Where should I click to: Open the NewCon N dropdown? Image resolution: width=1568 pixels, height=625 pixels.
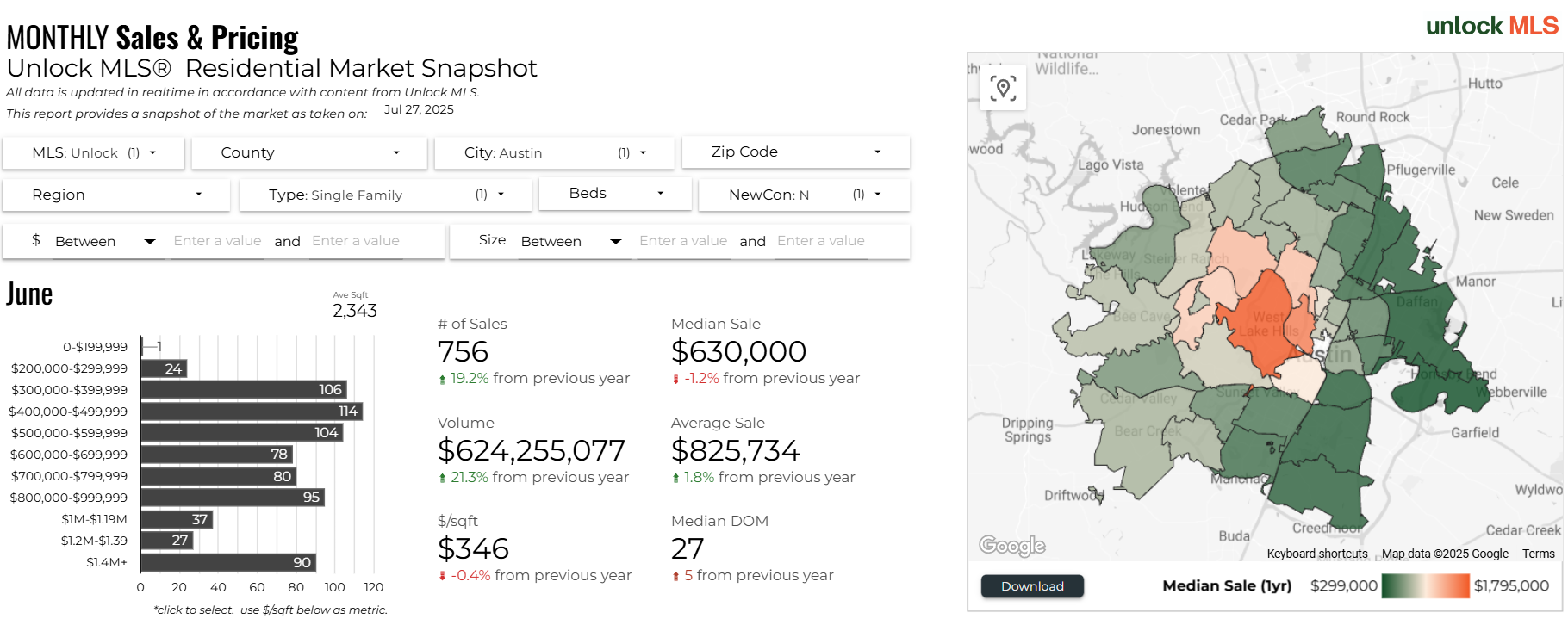click(x=804, y=195)
